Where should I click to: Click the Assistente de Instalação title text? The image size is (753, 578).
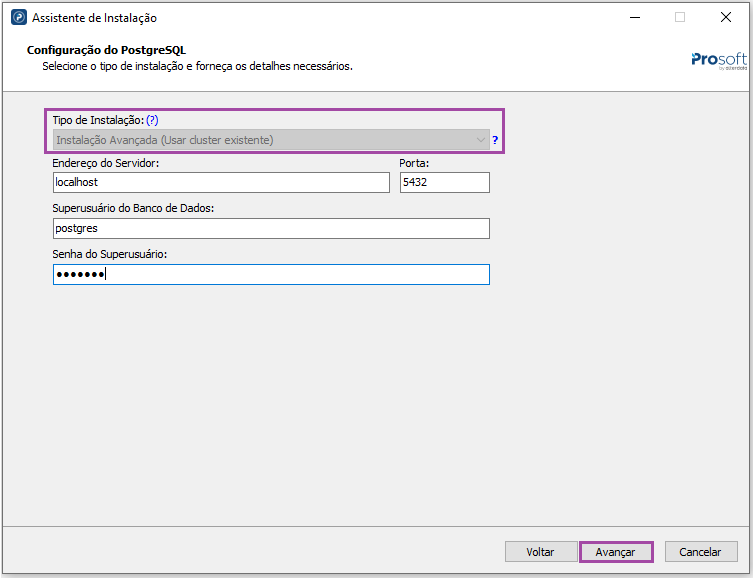[94, 18]
